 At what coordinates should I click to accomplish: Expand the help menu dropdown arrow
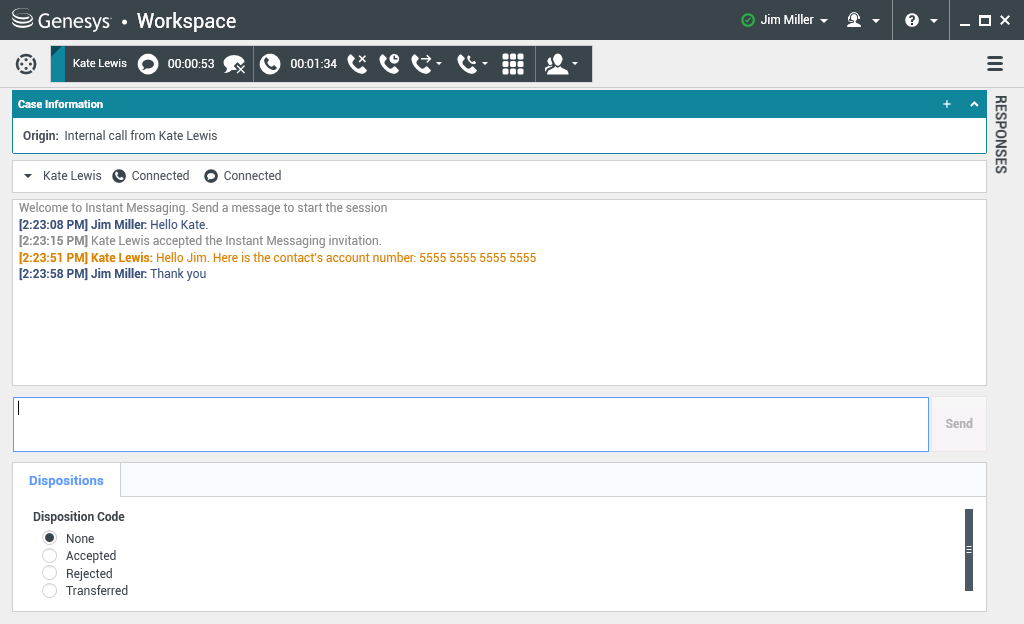click(x=934, y=21)
